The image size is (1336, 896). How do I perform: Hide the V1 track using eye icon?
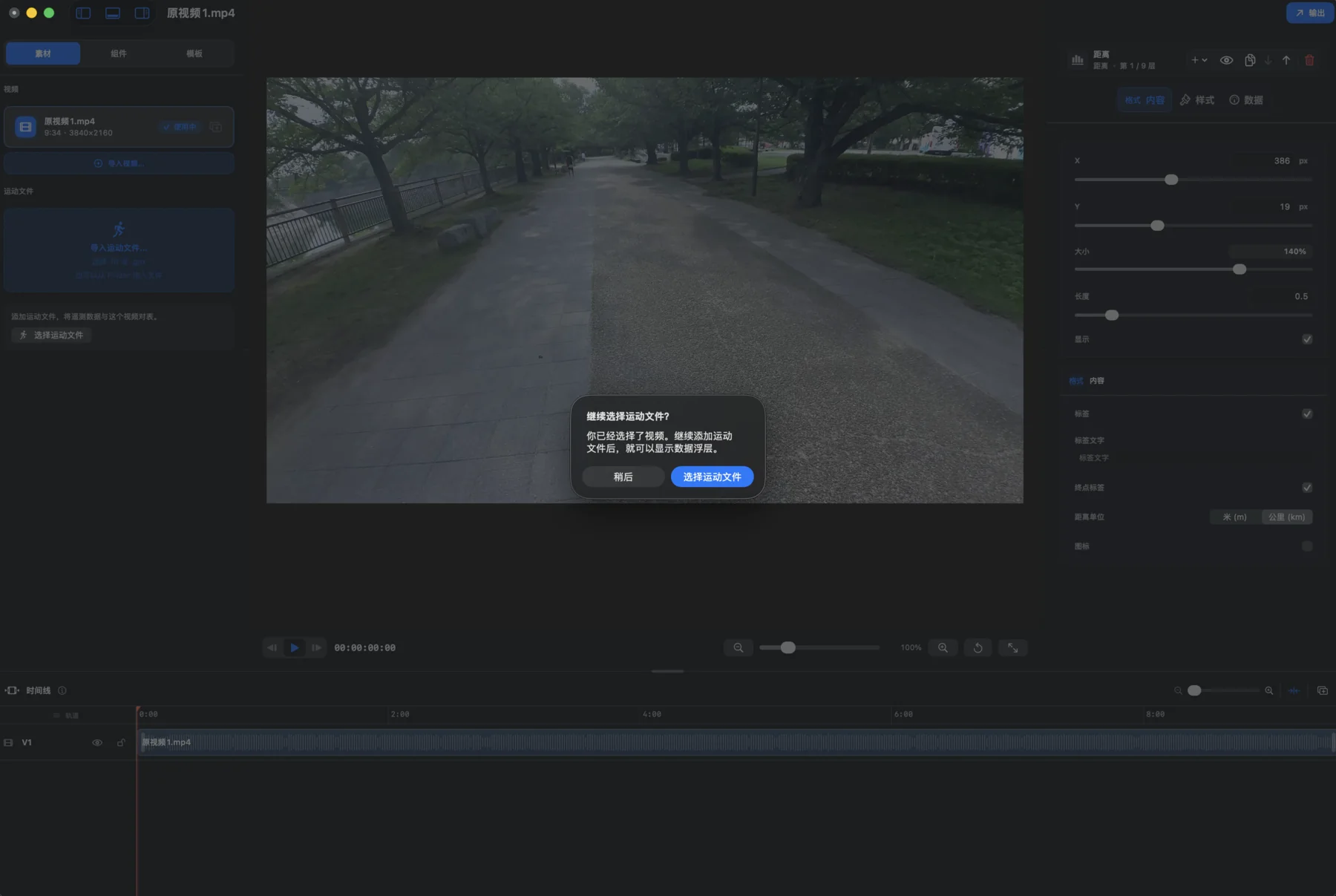point(97,742)
